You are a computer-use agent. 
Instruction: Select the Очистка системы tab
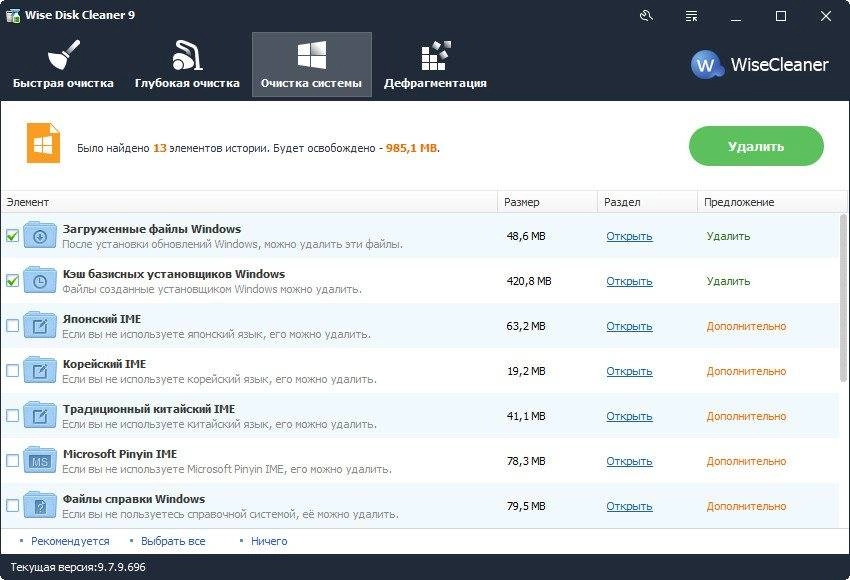(x=312, y=65)
